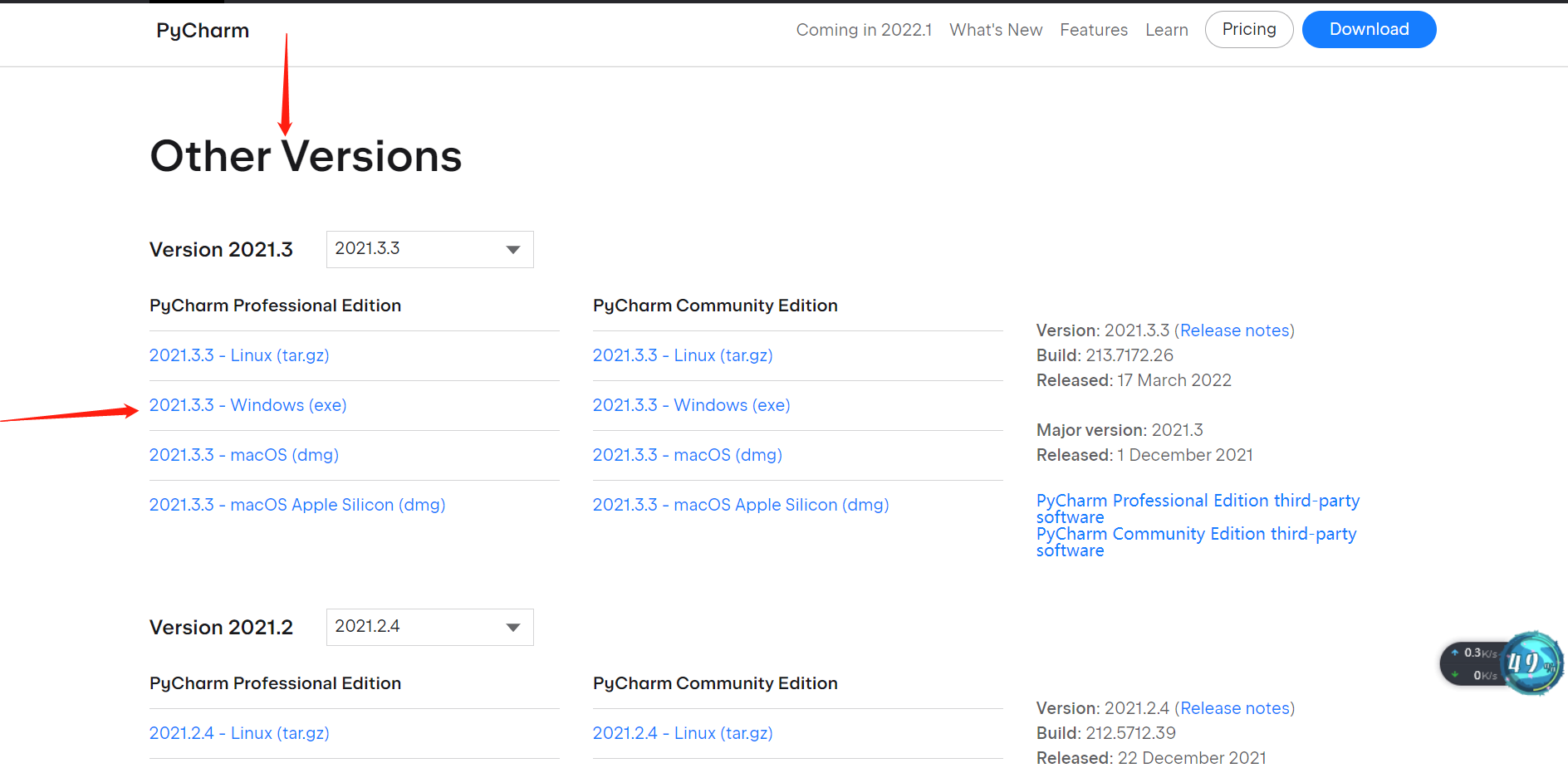The image size is (1568, 768).
Task: Download Professional 2021.3.3 macOS dmg
Action: tap(244, 455)
